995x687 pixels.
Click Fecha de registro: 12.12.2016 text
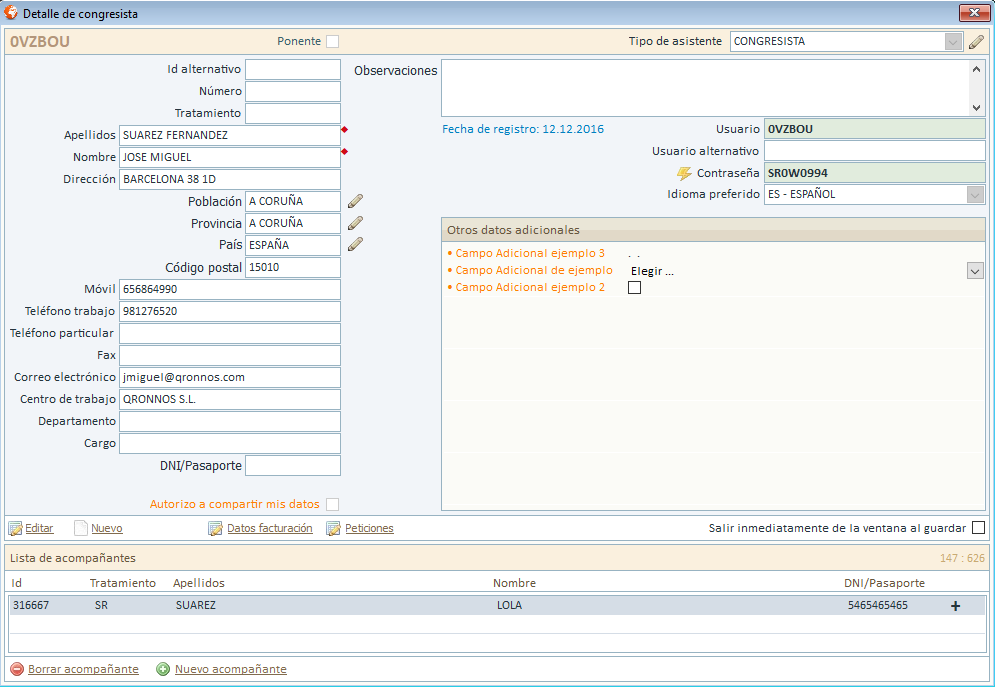pos(523,129)
